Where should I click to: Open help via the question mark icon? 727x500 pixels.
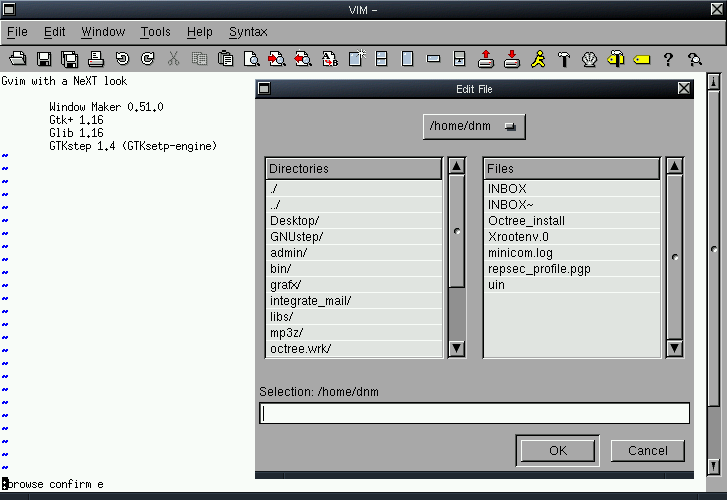pos(668,59)
